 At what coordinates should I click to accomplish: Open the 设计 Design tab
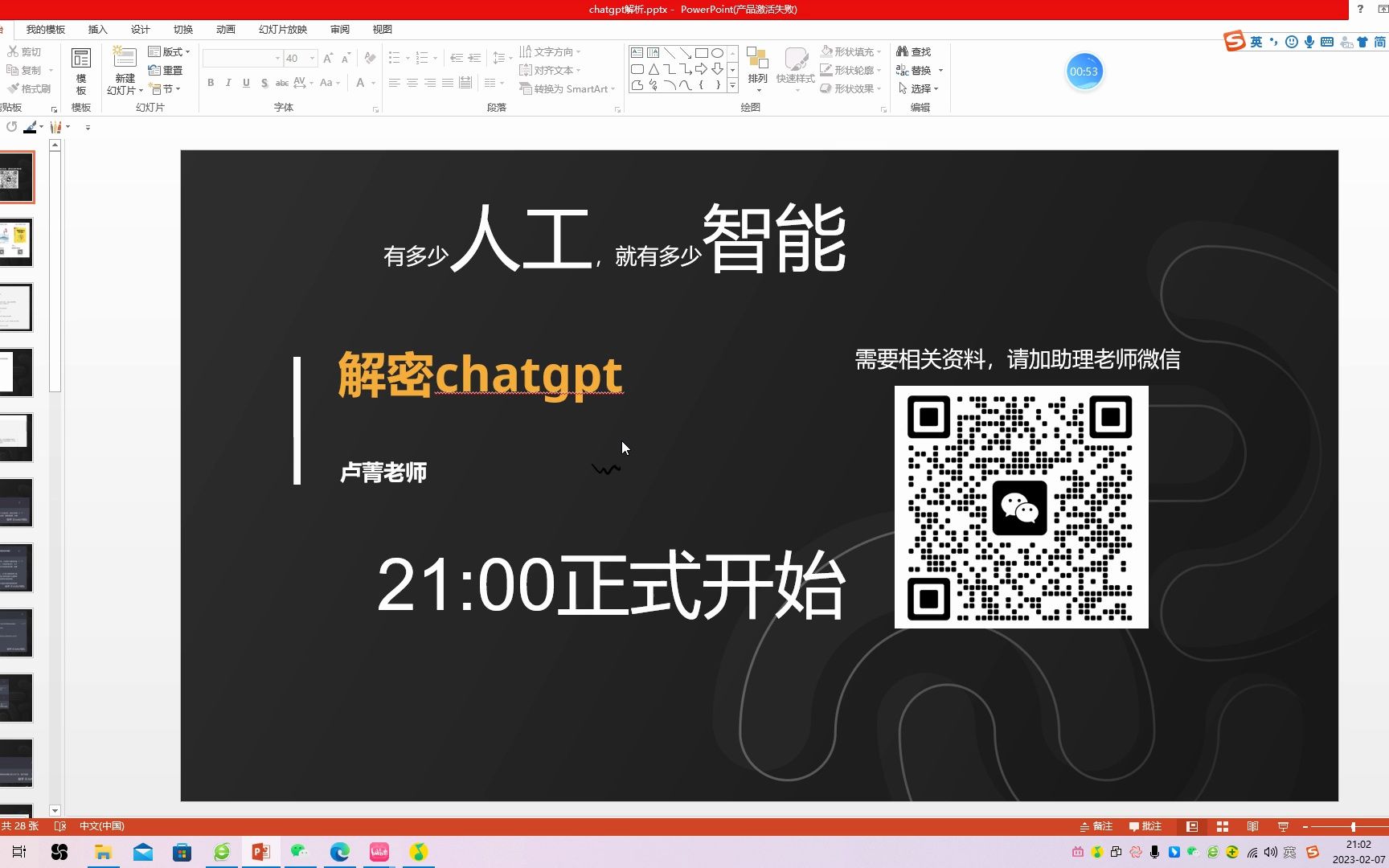141,29
